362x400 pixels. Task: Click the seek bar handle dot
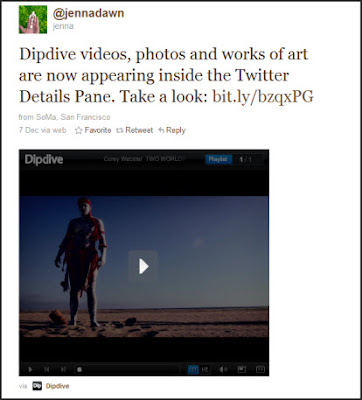click(x=79, y=369)
